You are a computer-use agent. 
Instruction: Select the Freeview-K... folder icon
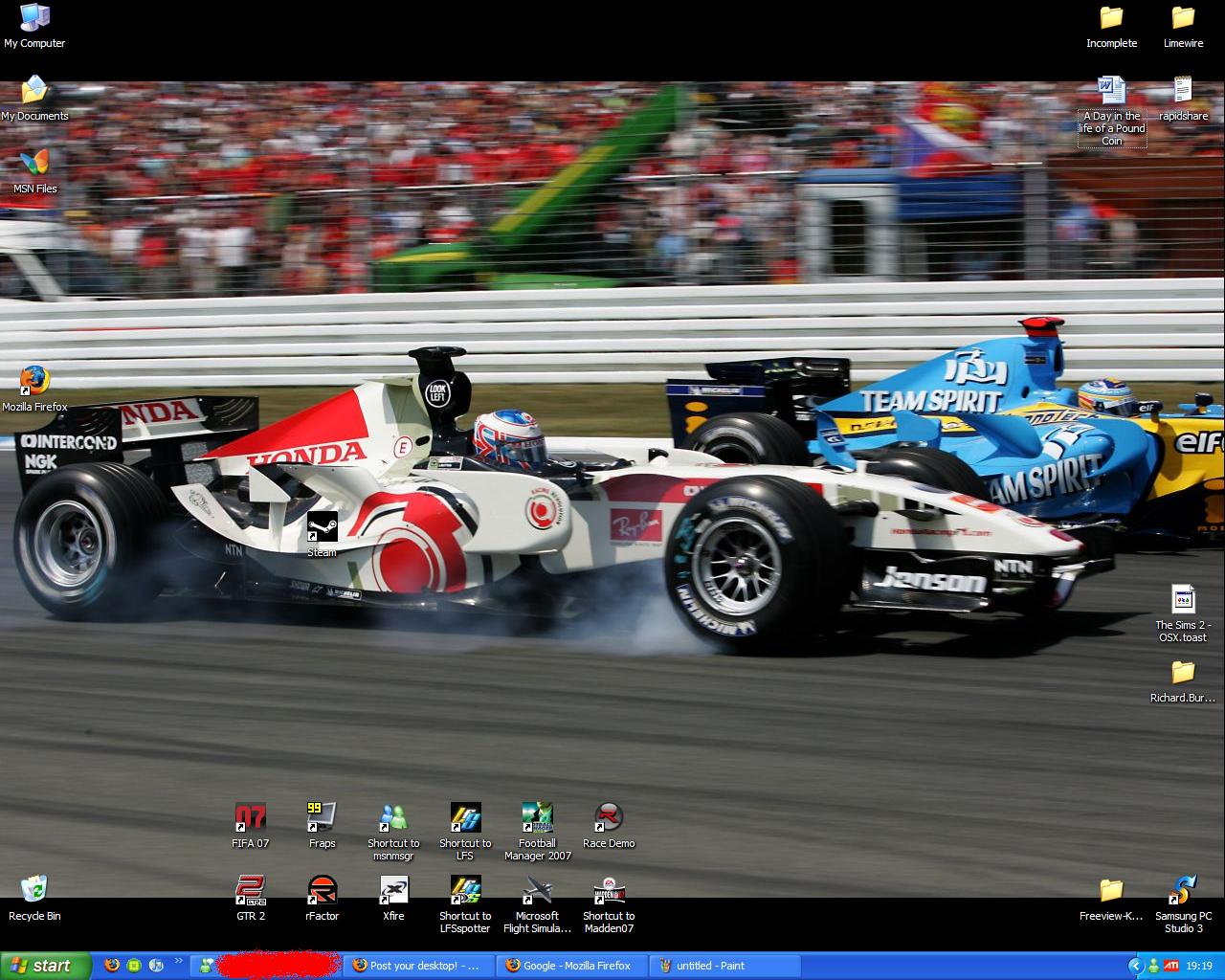point(1111,898)
